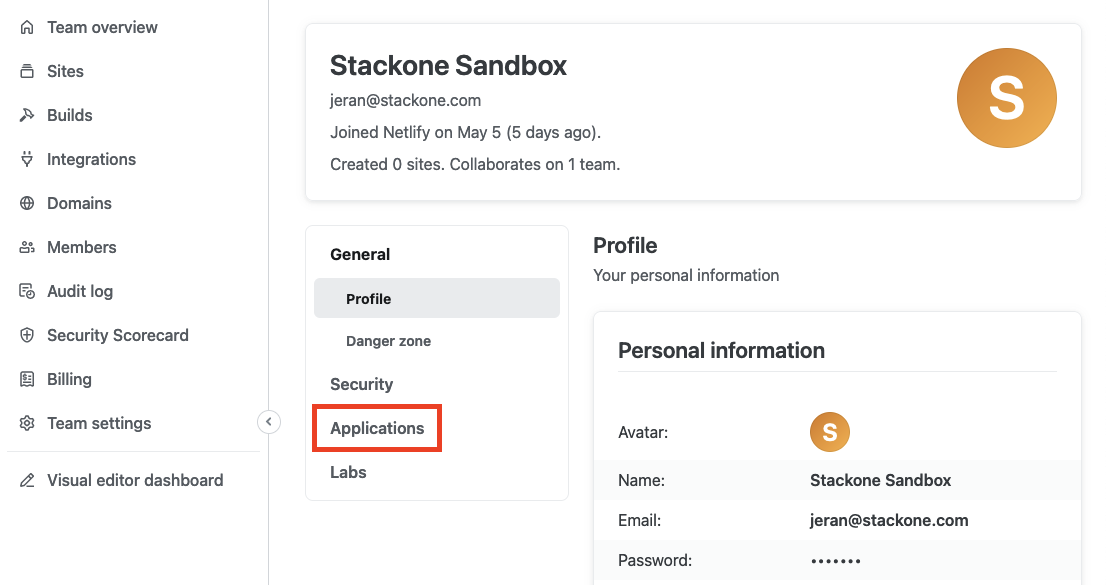Click the Visual editor pencil icon
The image size is (1106, 585).
click(27, 481)
